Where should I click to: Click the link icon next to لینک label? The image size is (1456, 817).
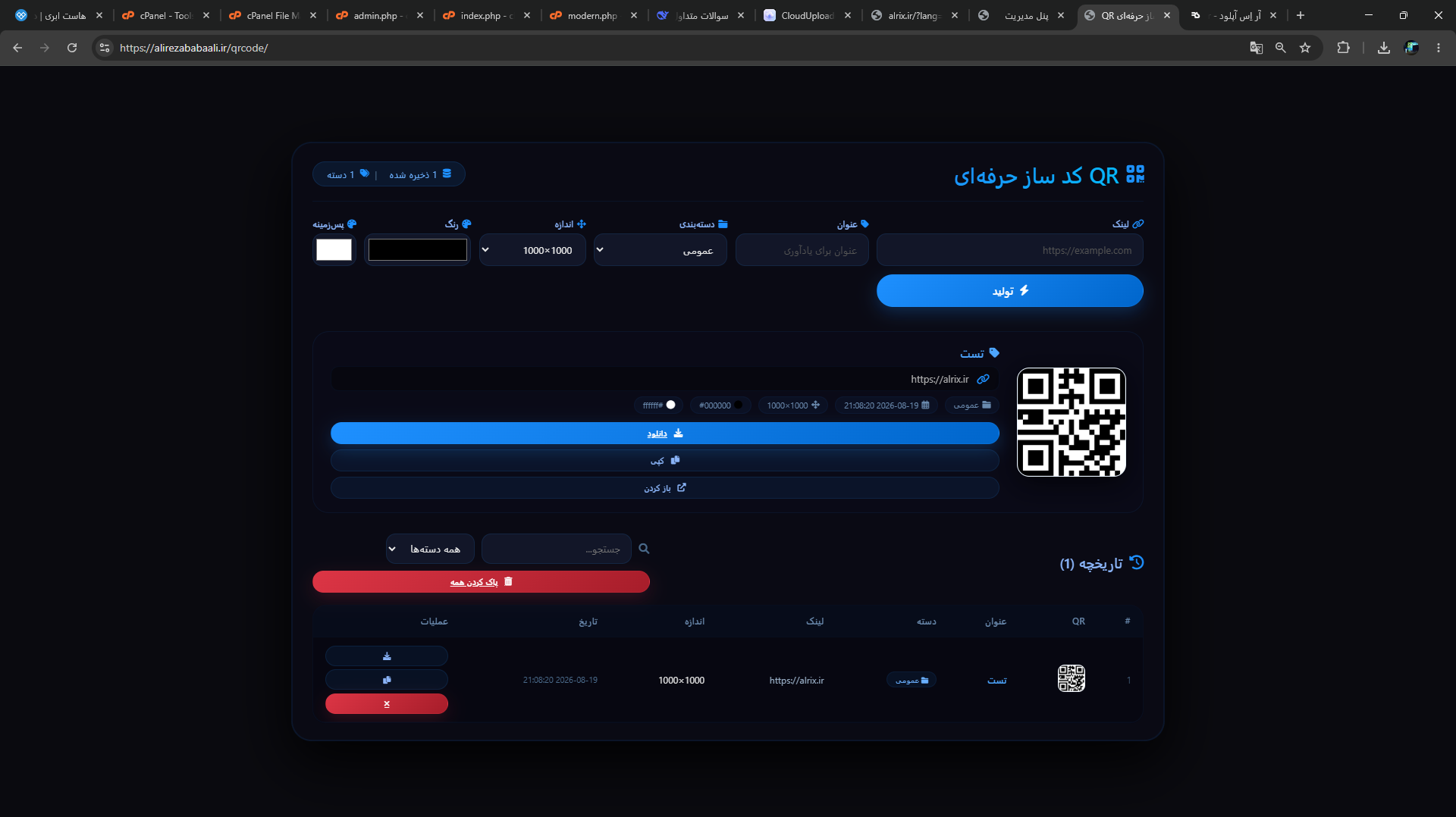tap(1137, 224)
